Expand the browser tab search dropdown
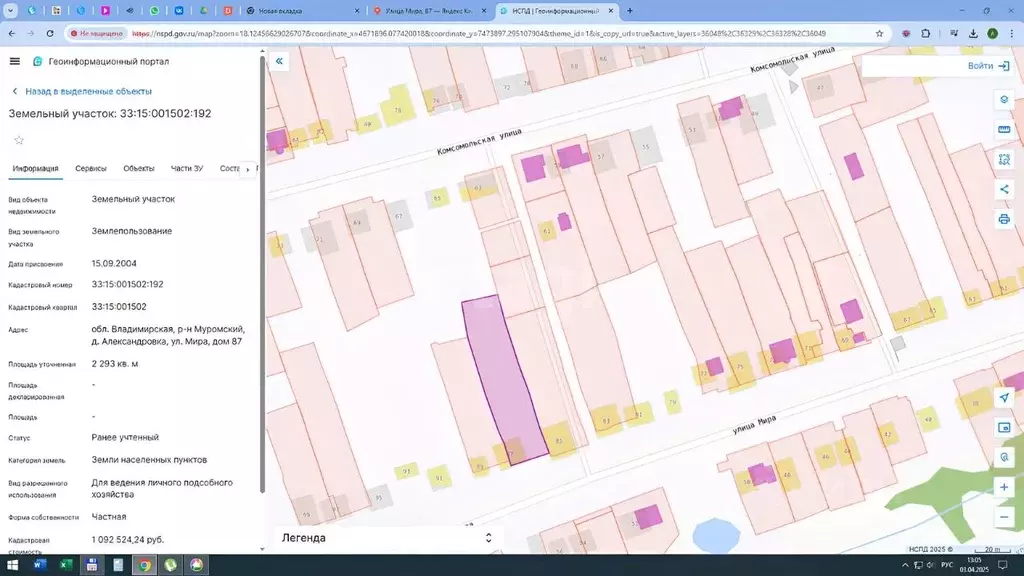The height and width of the screenshot is (576, 1024). coord(10,10)
